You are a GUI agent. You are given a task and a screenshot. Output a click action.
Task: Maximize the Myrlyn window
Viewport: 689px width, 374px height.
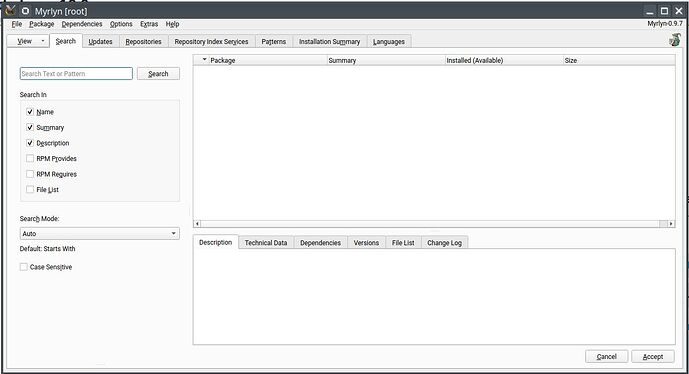point(664,11)
